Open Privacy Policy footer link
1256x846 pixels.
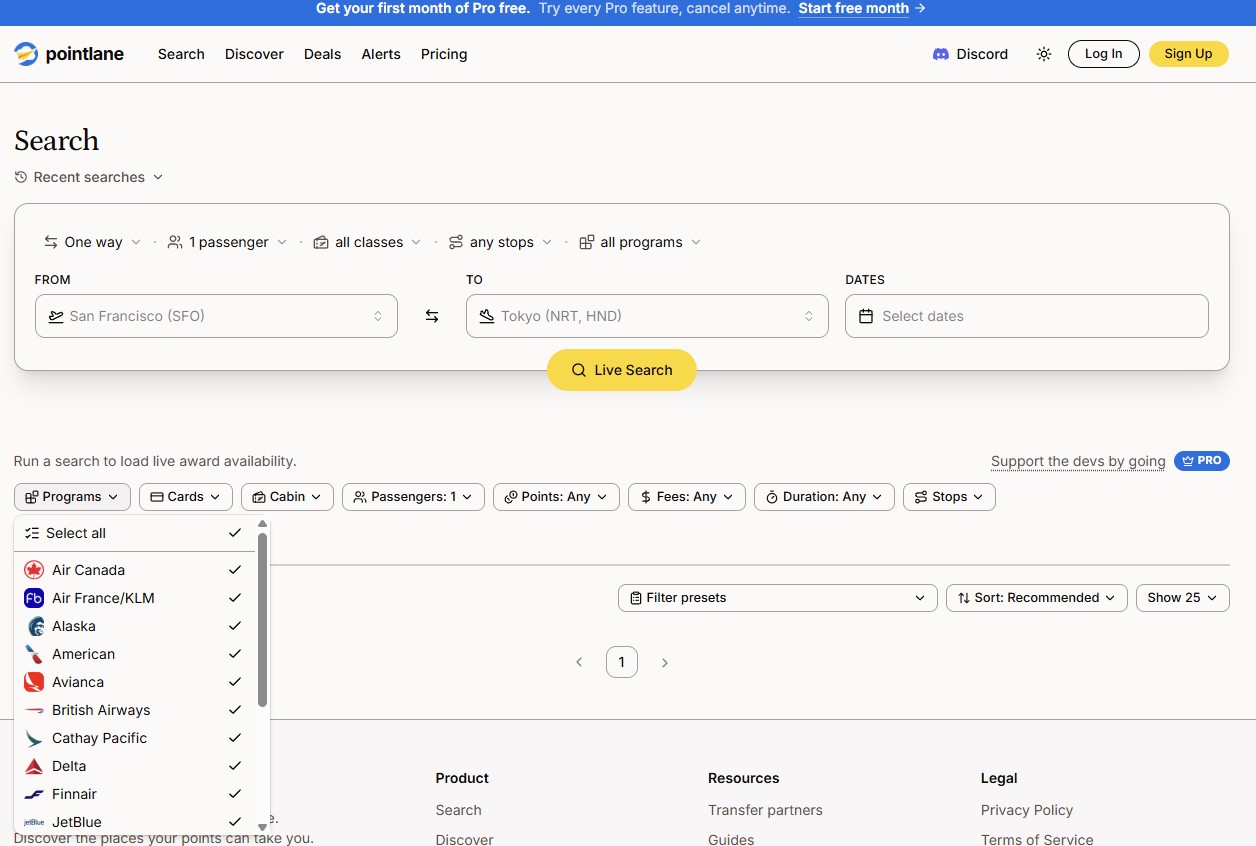point(1027,810)
